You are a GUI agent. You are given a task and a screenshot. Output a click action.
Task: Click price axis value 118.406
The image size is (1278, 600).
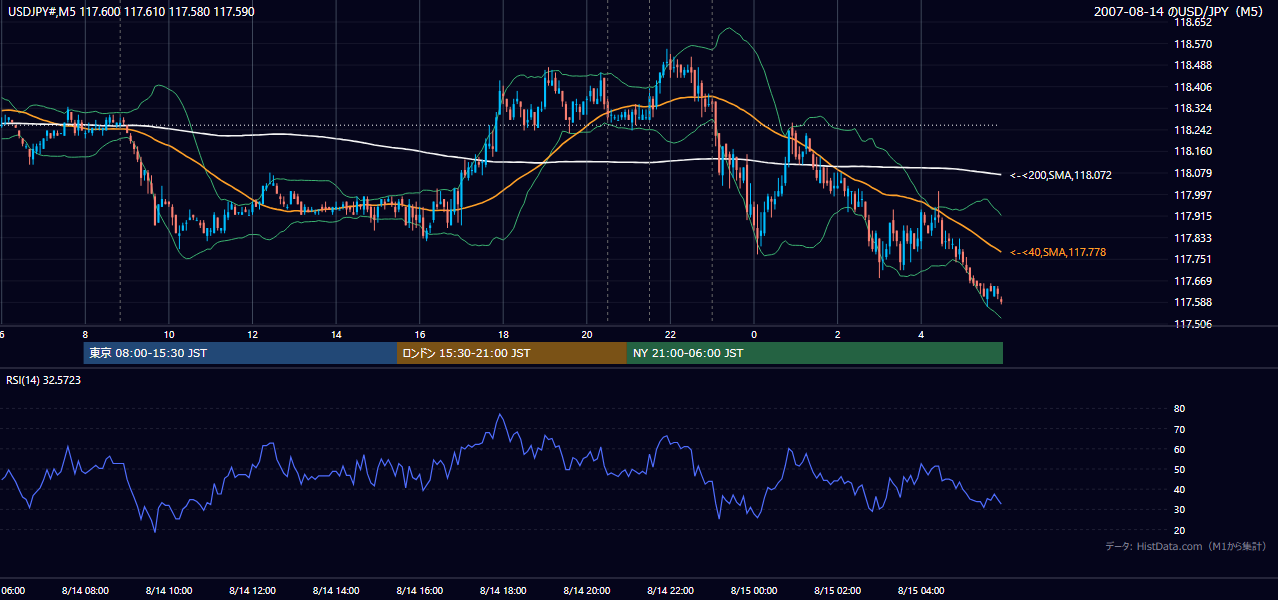[1192, 87]
